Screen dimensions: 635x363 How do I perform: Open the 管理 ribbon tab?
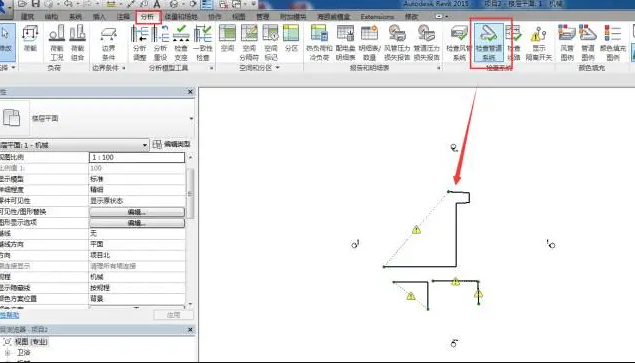pos(263,17)
